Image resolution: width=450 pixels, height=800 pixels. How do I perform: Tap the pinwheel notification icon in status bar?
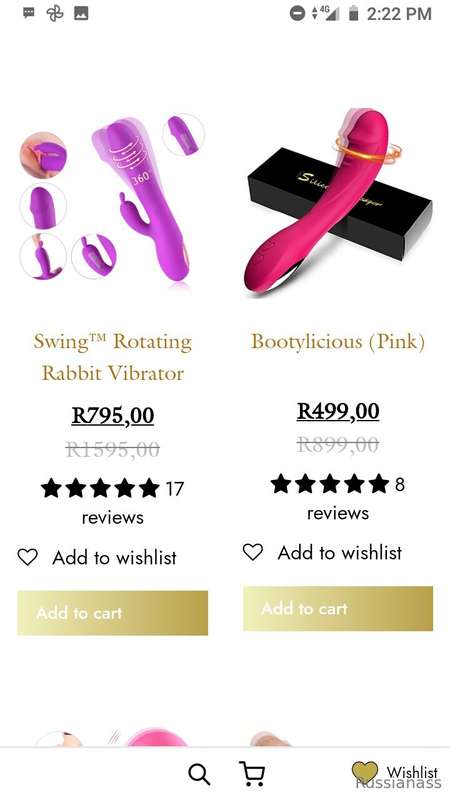tap(55, 13)
